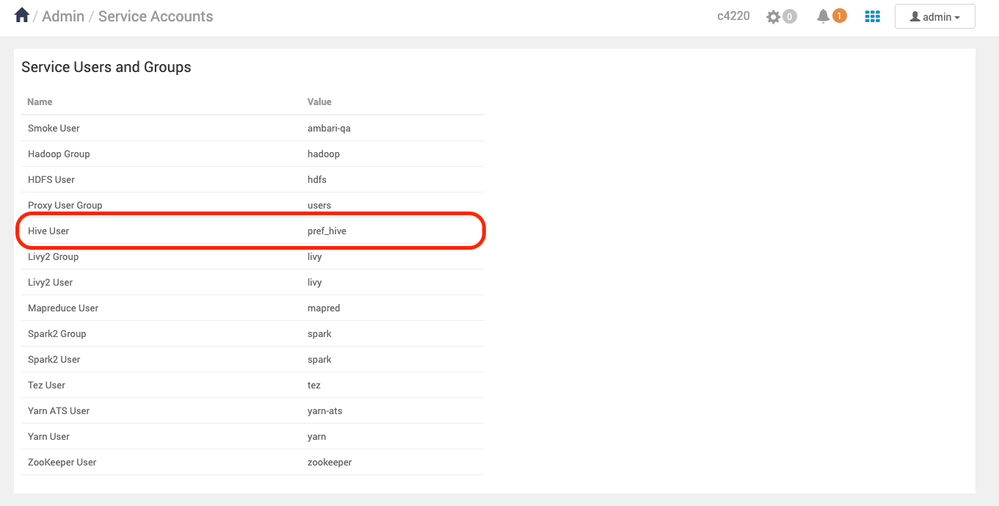999x506 pixels.
Task: Click the orange alert count badge
Action: point(839,16)
